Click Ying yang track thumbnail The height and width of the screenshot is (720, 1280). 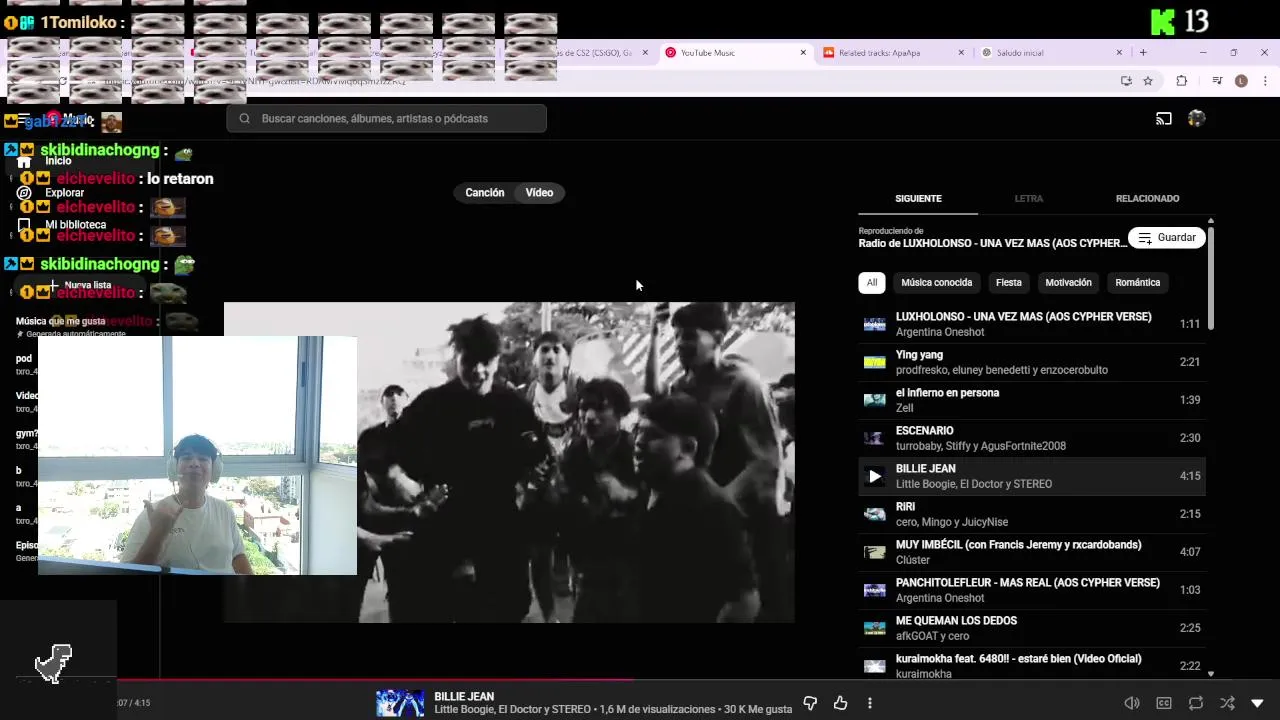(875, 362)
